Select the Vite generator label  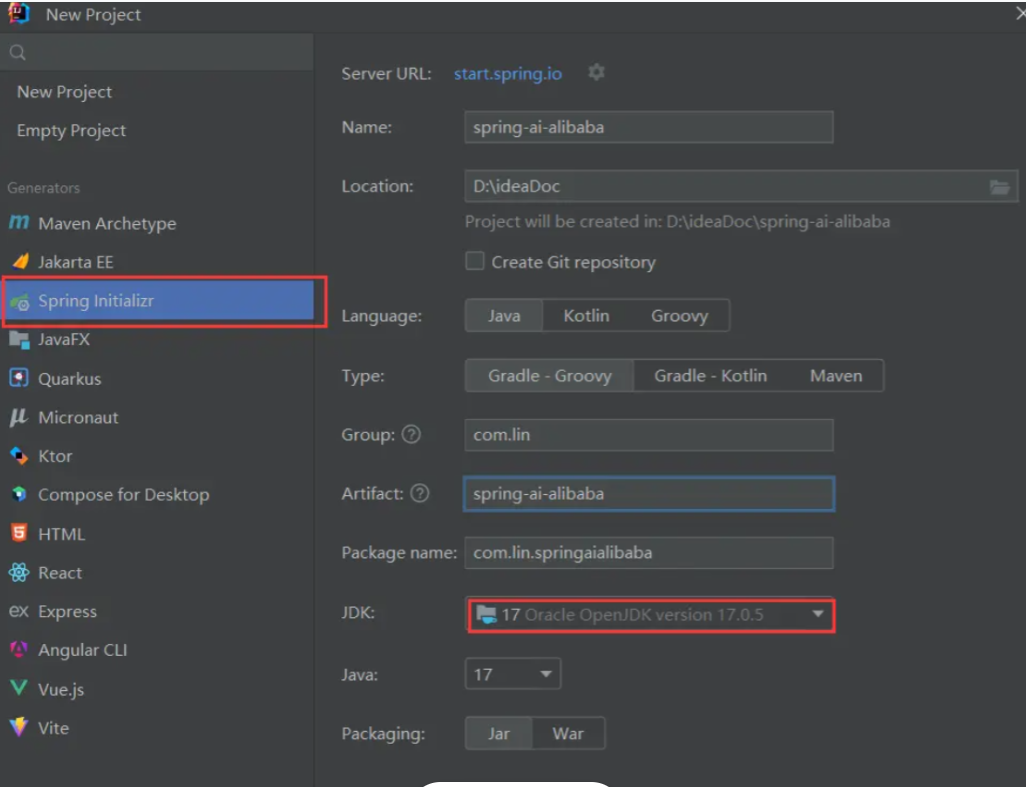pos(54,727)
